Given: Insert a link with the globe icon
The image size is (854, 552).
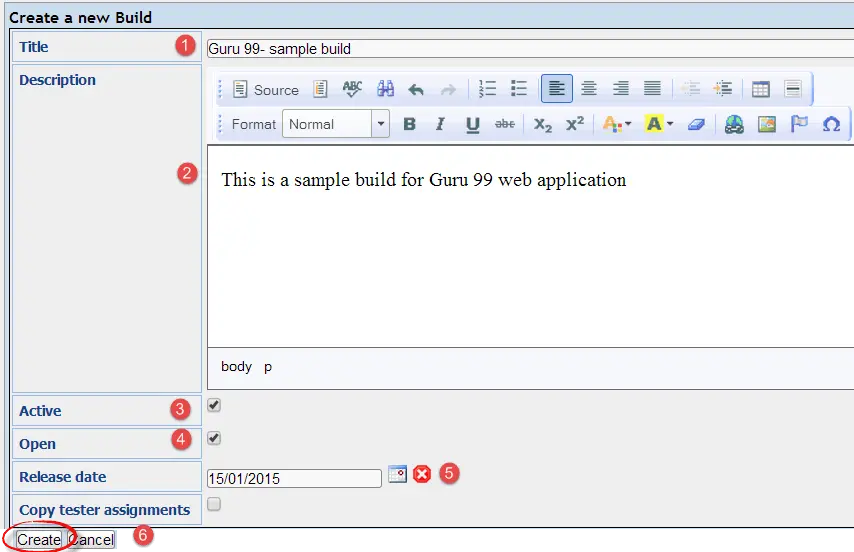Looking at the screenshot, I should (734, 125).
